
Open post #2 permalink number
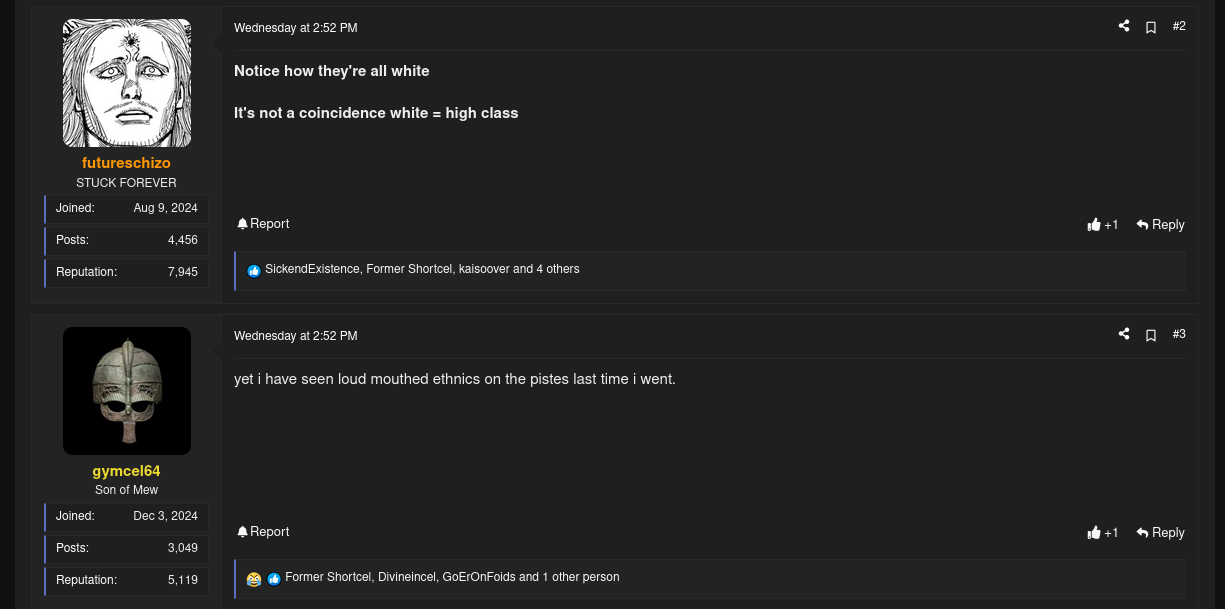coord(1179,27)
